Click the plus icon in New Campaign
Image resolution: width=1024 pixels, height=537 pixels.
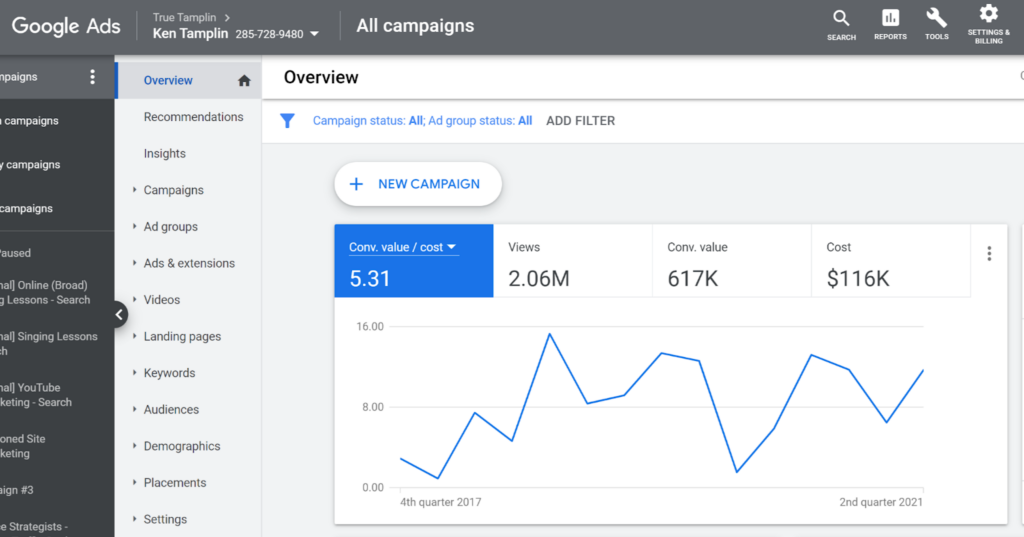356,184
